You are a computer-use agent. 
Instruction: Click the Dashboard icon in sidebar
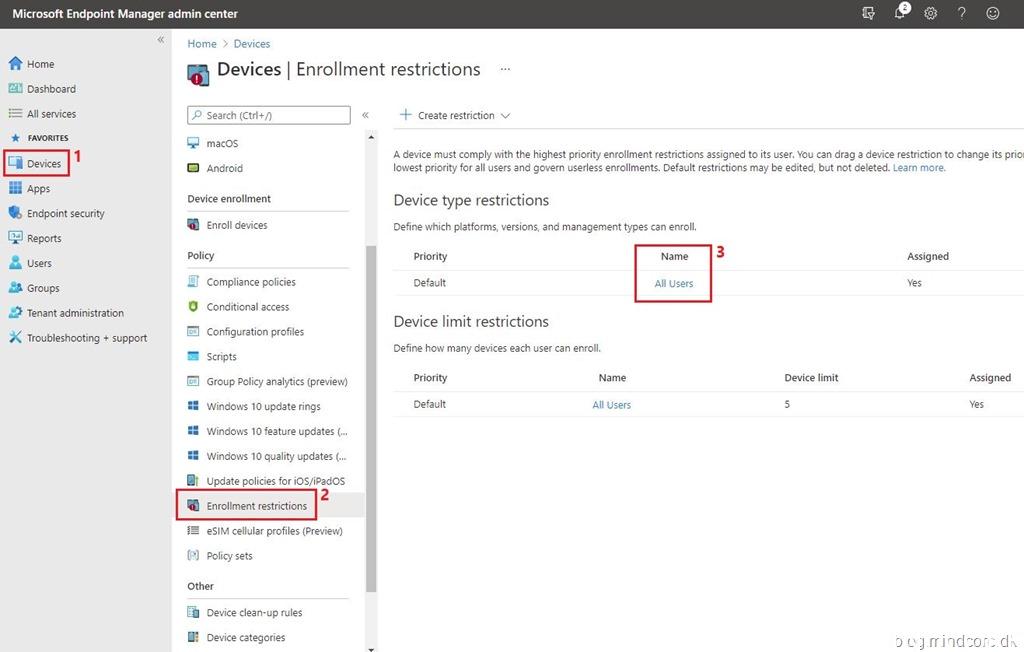tap(15, 89)
